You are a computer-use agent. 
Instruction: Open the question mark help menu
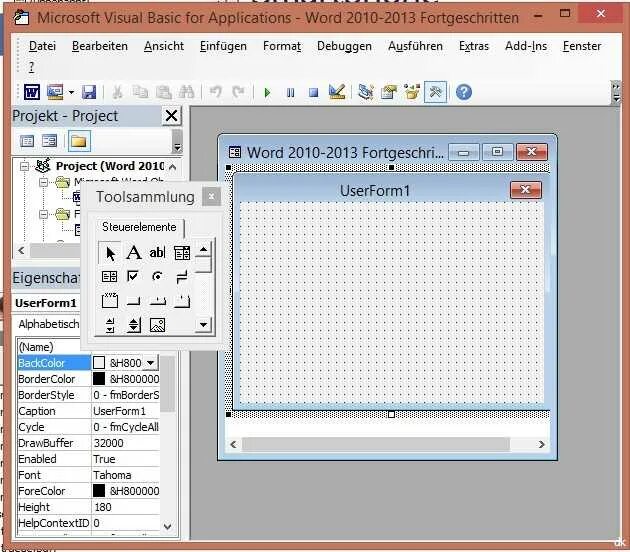pos(31,67)
